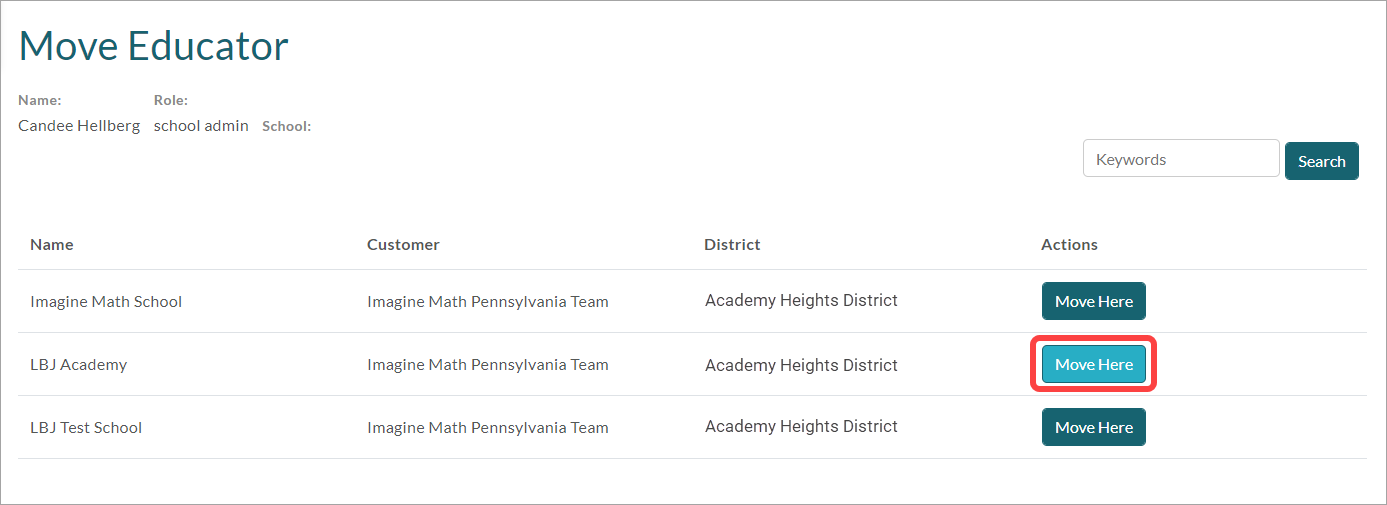
Task: Click the Imagine Math School name cell
Action: (x=106, y=301)
